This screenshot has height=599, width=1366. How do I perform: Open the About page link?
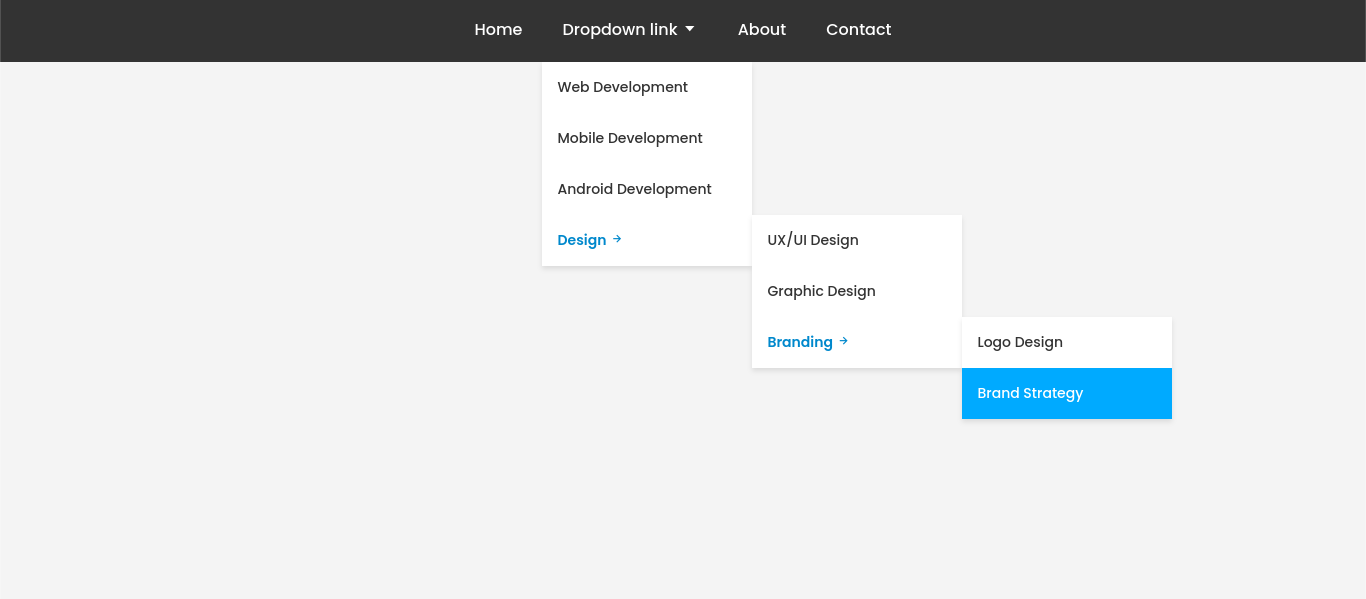tap(761, 29)
